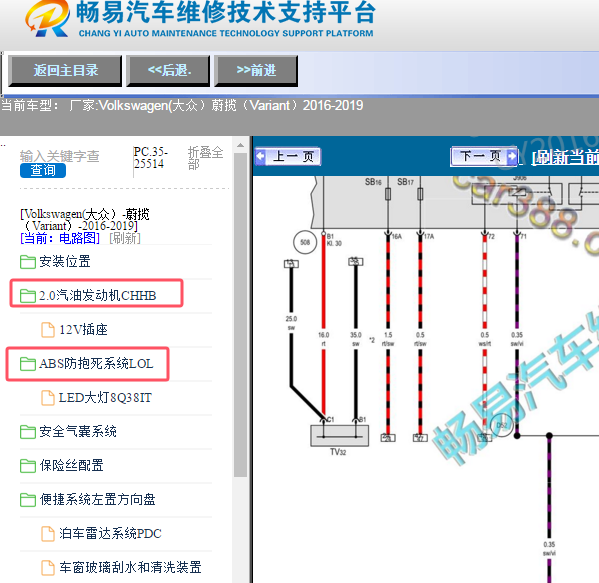The width and height of the screenshot is (599, 583).
Task: Open 泊车雷达系统PDC document
Action: click(110, 533)
